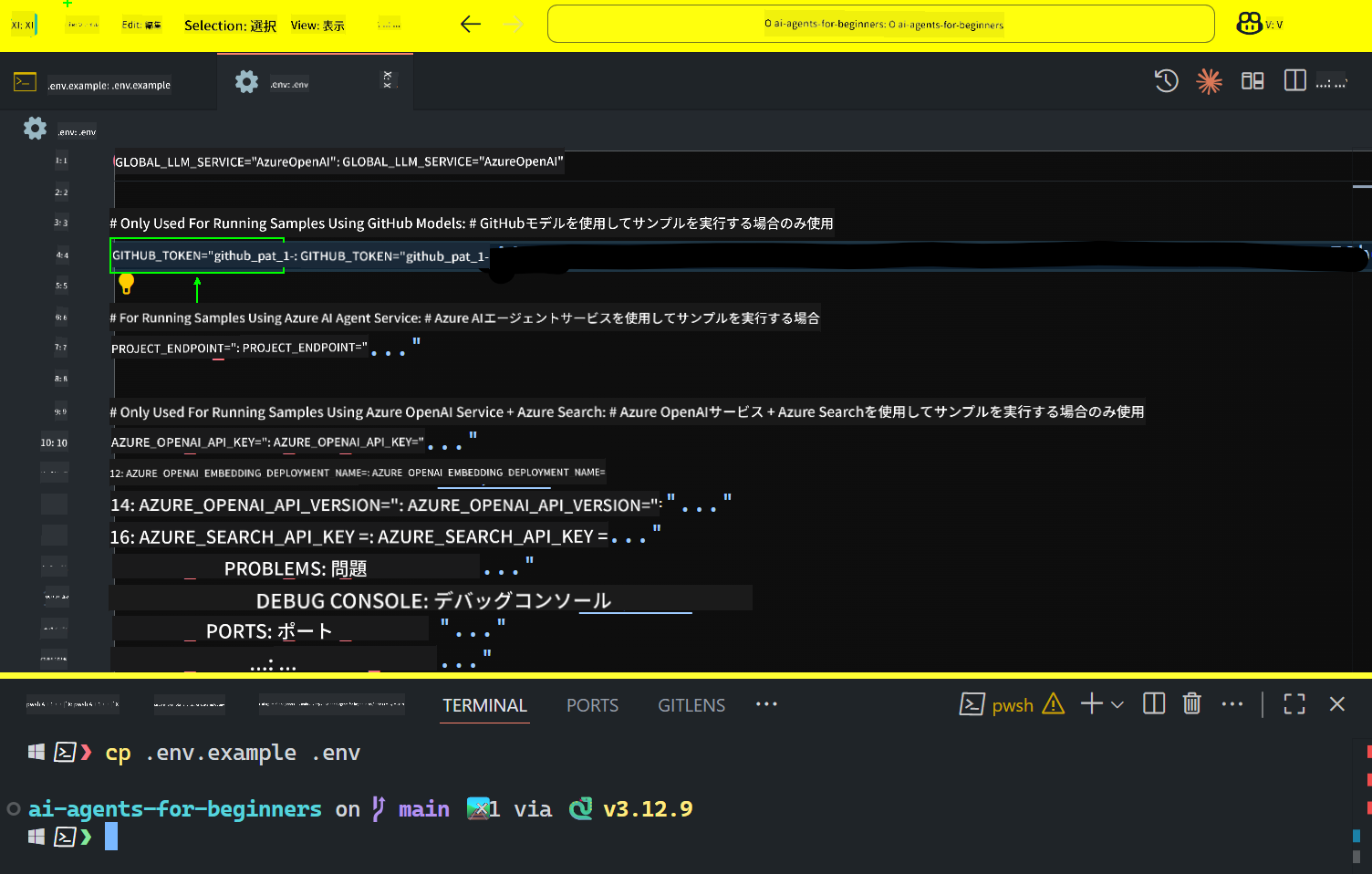The width and height of the screenshot is (1372, 874).
Task: Switch to the PORTS panel tab
Action: tap(592, 705)
